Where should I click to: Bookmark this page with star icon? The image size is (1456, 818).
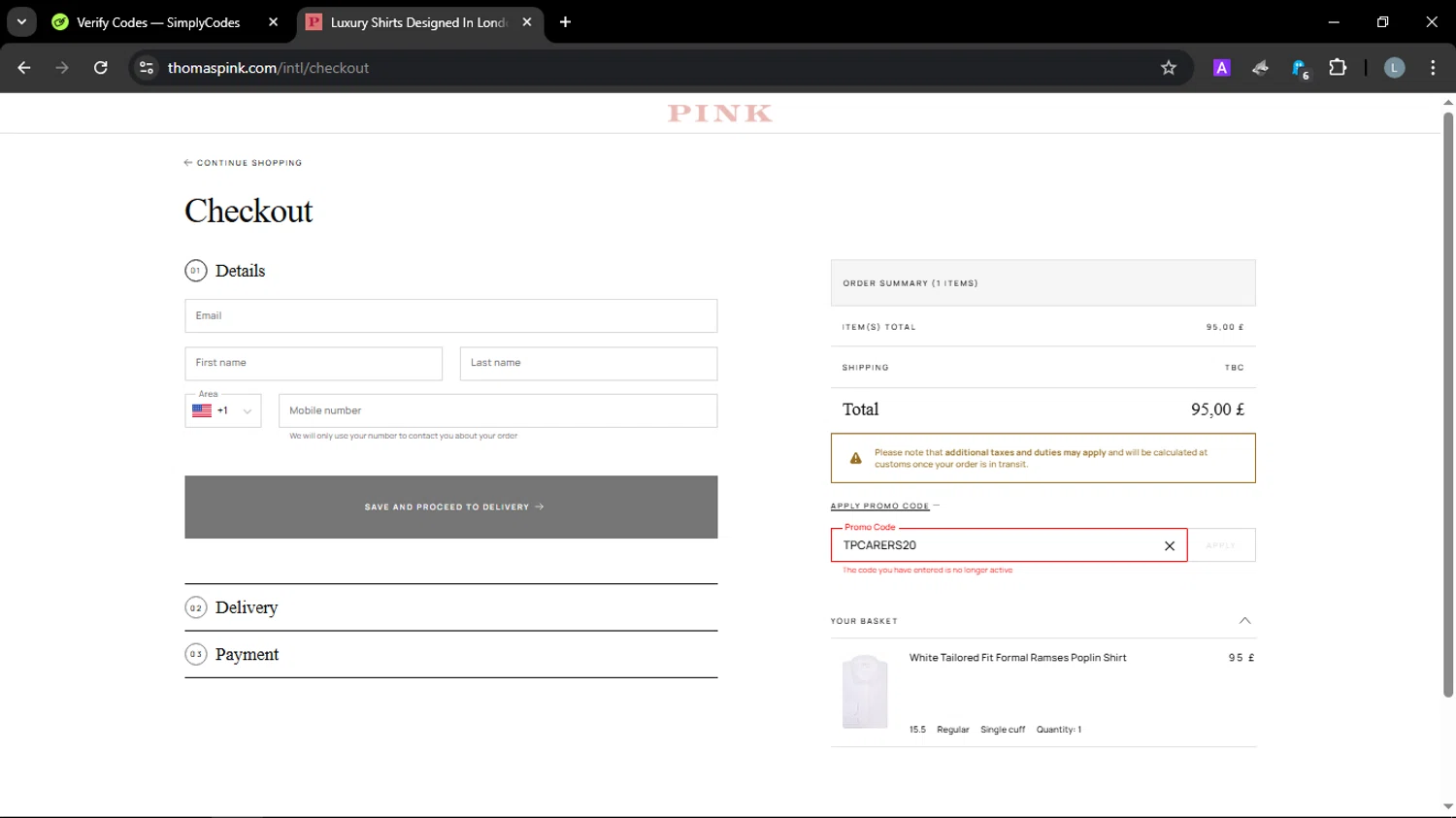pos(1169,68)
